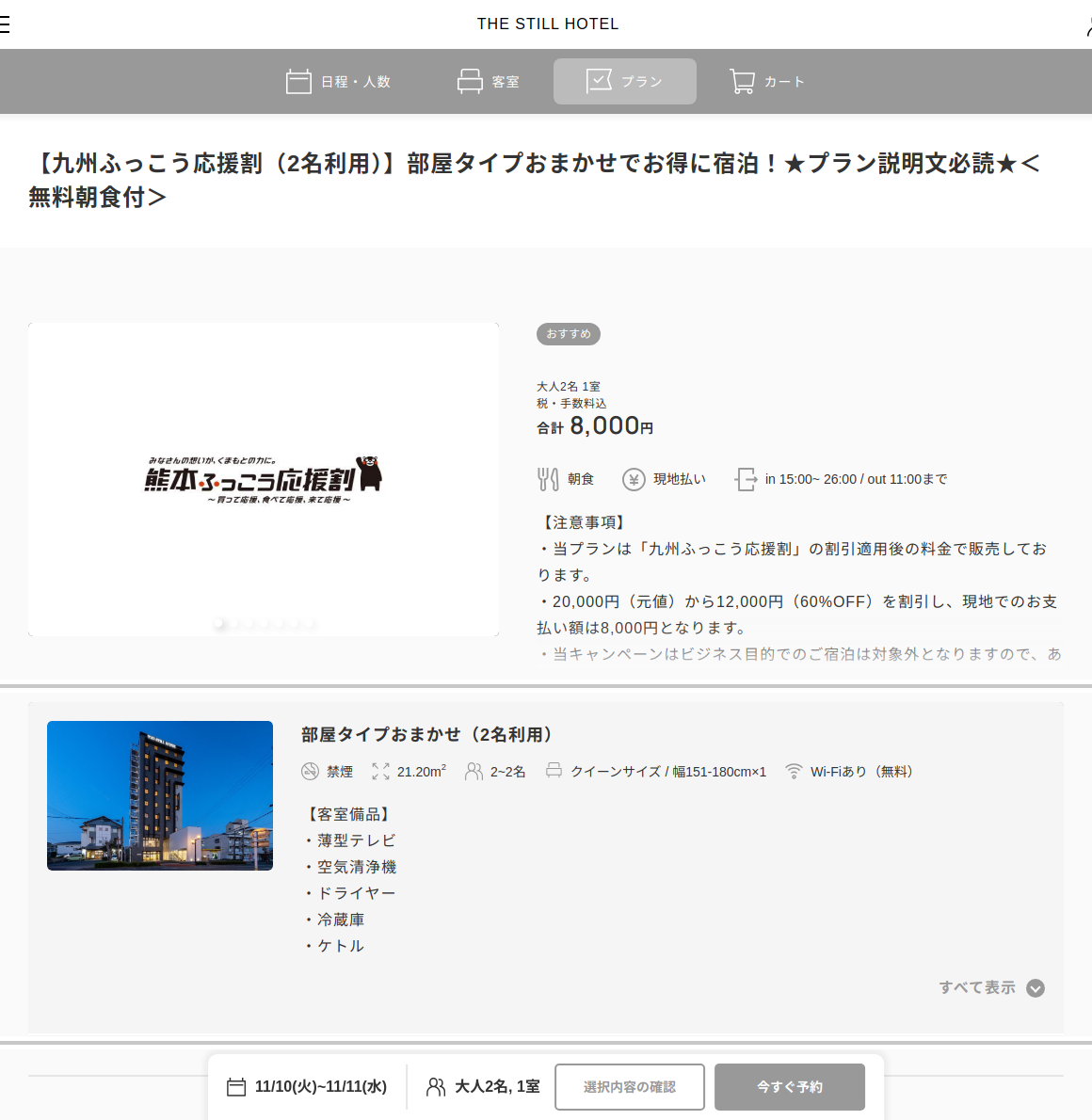The height and width of the screenshot is (1120, 1092).
Task: Select the プラン step tab
Action: (x=625, y=82)
